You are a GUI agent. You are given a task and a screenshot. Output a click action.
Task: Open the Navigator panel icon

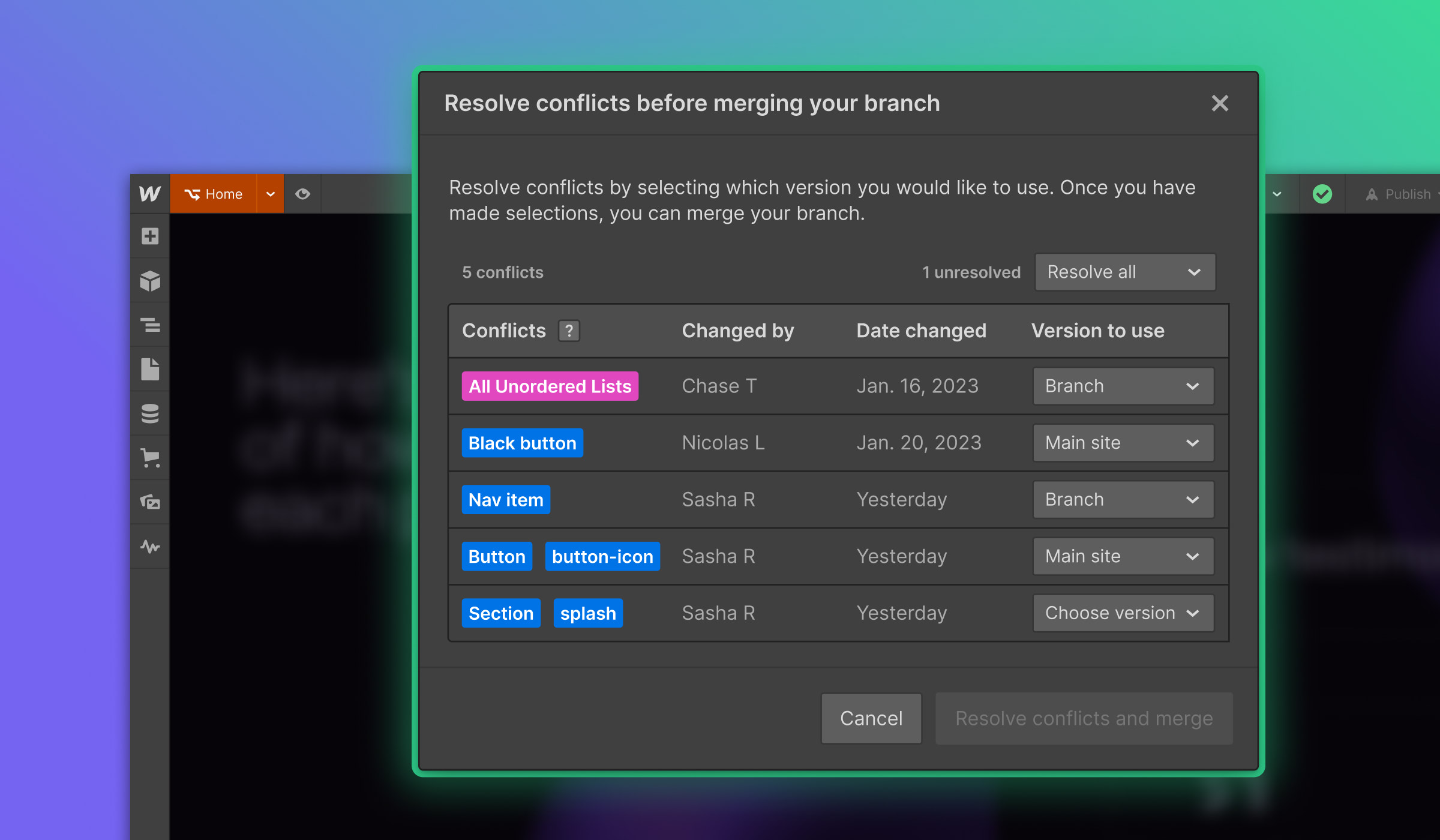click(x=150, y=325)
